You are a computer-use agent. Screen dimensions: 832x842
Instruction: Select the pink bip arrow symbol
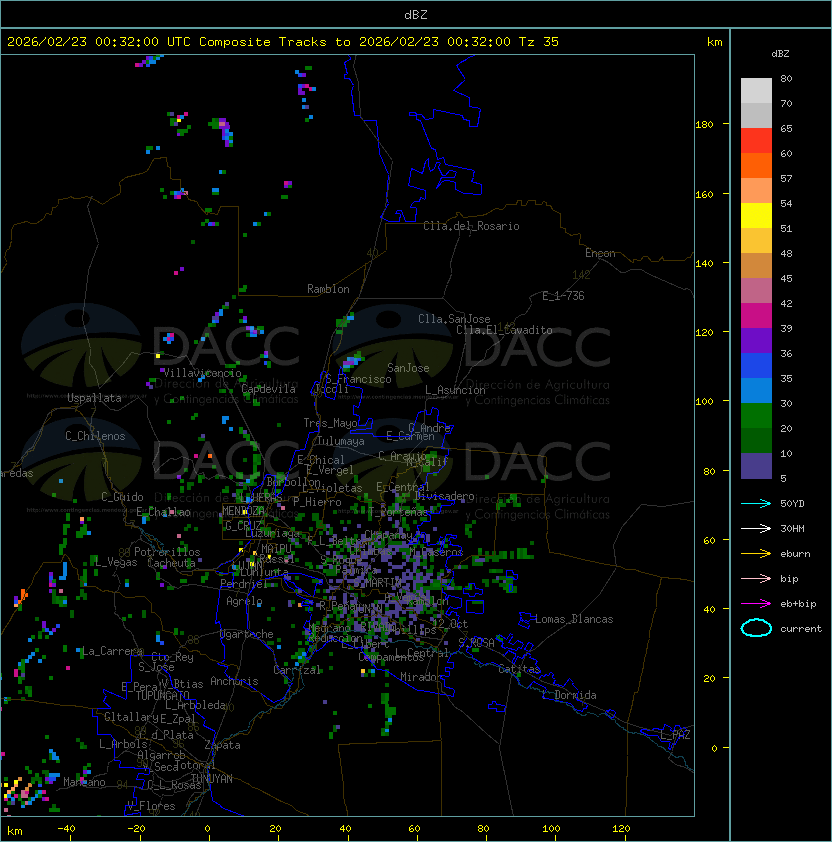[756, 578]
